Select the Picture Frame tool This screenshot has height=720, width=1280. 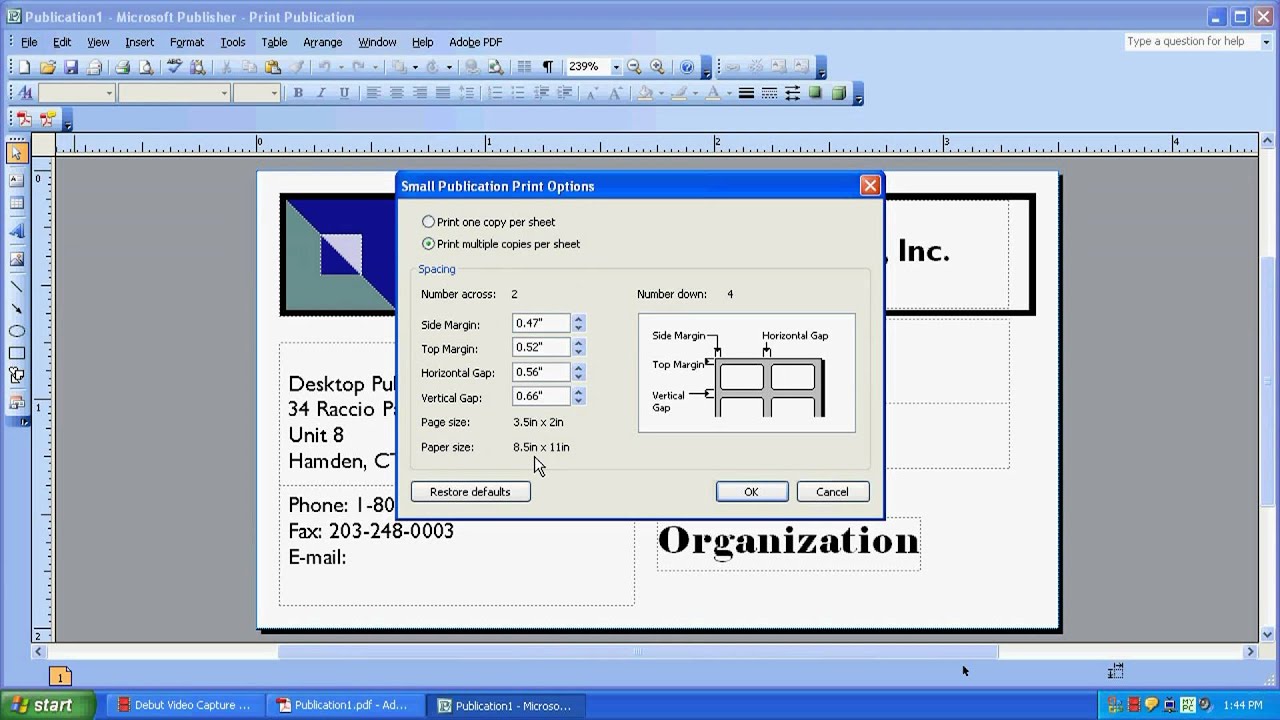(16, 259)
